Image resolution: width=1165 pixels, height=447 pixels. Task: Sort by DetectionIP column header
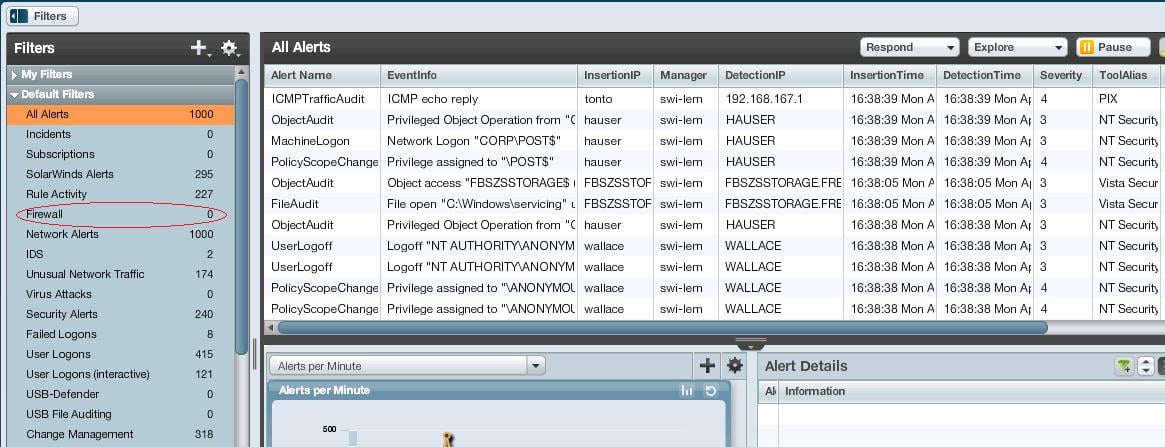point(781,76)
